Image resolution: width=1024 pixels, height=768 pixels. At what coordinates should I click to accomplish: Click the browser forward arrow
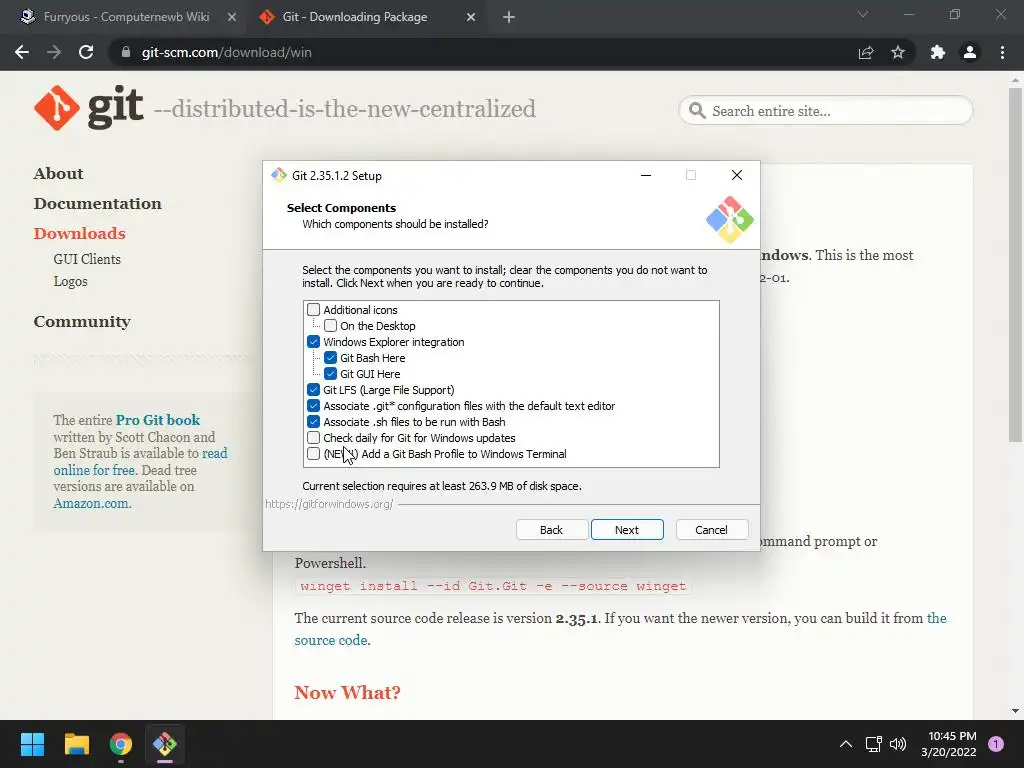pyautogui.click(x=54, y=52)
